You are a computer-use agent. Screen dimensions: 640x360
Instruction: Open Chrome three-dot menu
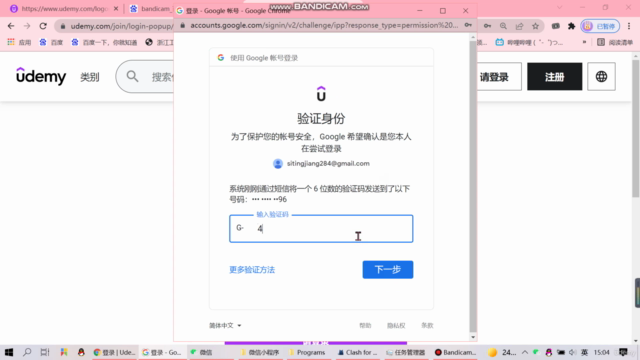pos(629,26)
